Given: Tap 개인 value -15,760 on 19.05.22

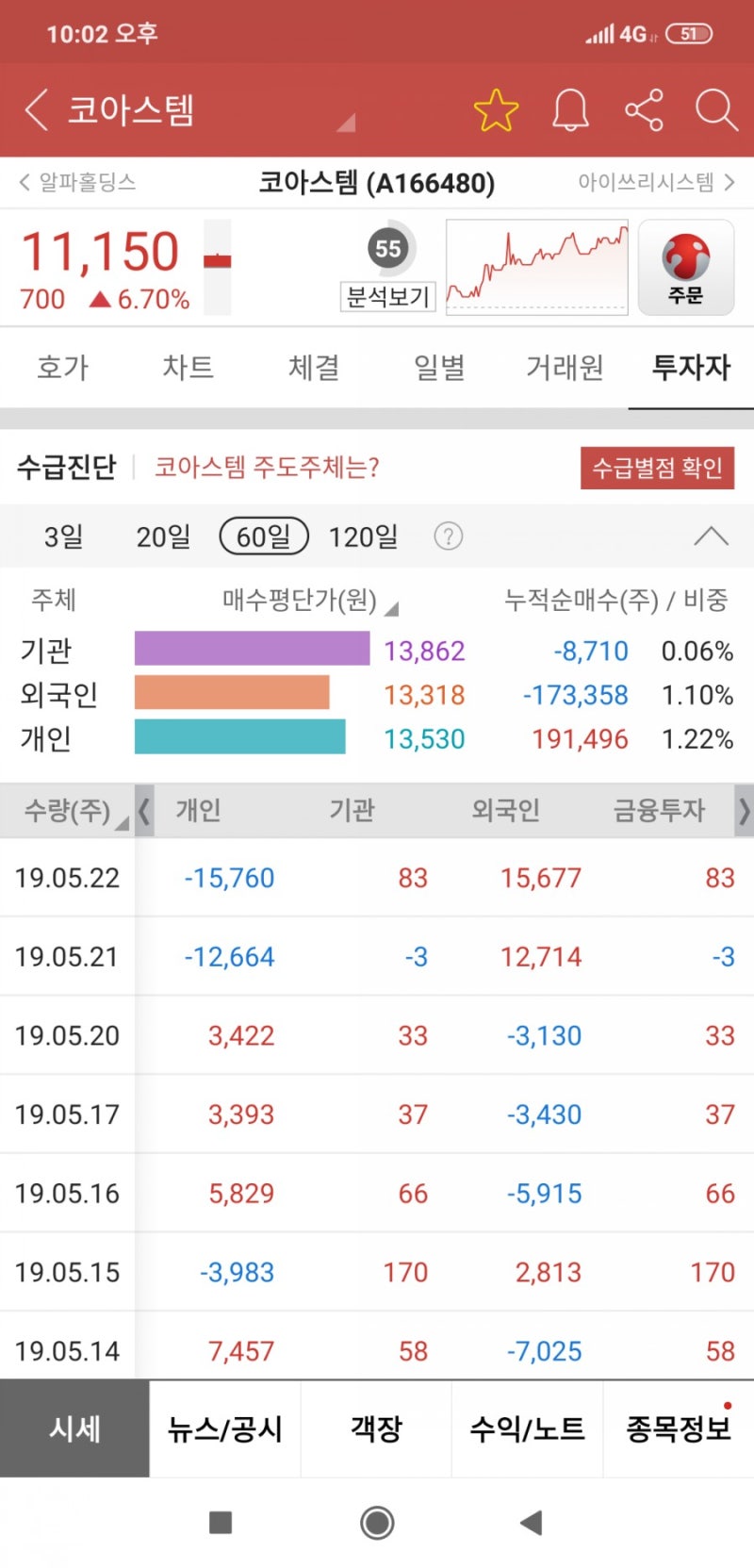Looking at the screenshot, I should tap(229, 878).
